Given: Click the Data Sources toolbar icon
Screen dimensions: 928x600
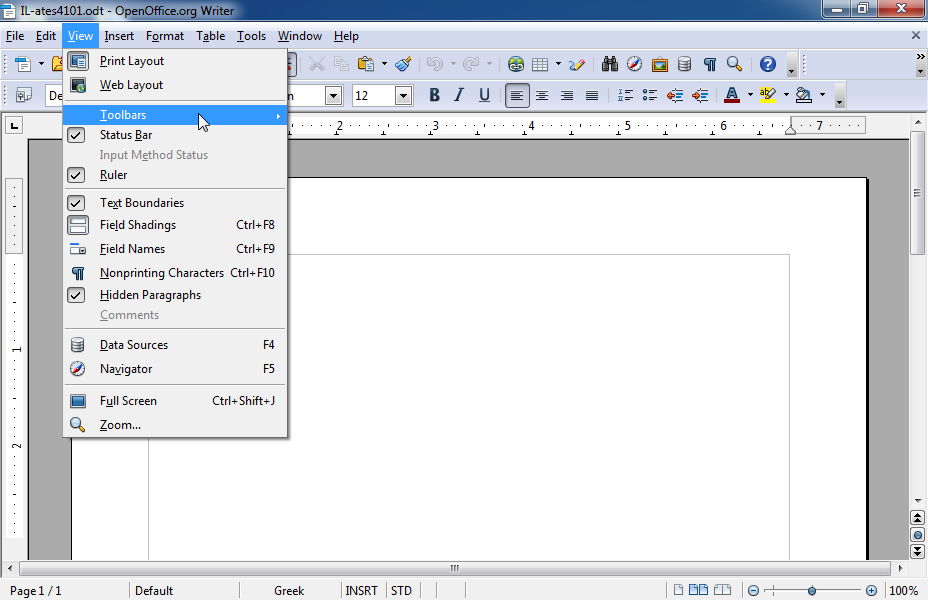Looking at the screenshot, I should [x=684, y=64].
